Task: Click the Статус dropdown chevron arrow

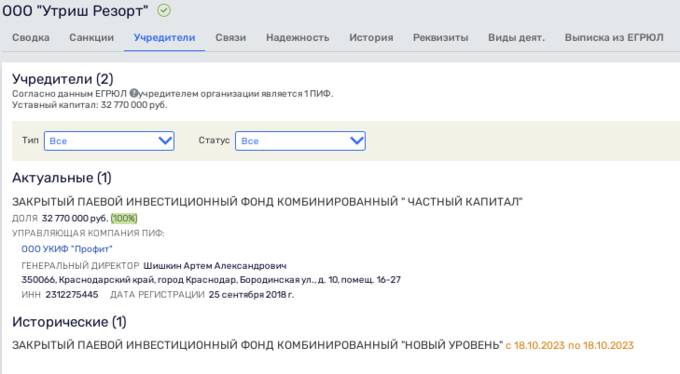Action: click(356, 141)
